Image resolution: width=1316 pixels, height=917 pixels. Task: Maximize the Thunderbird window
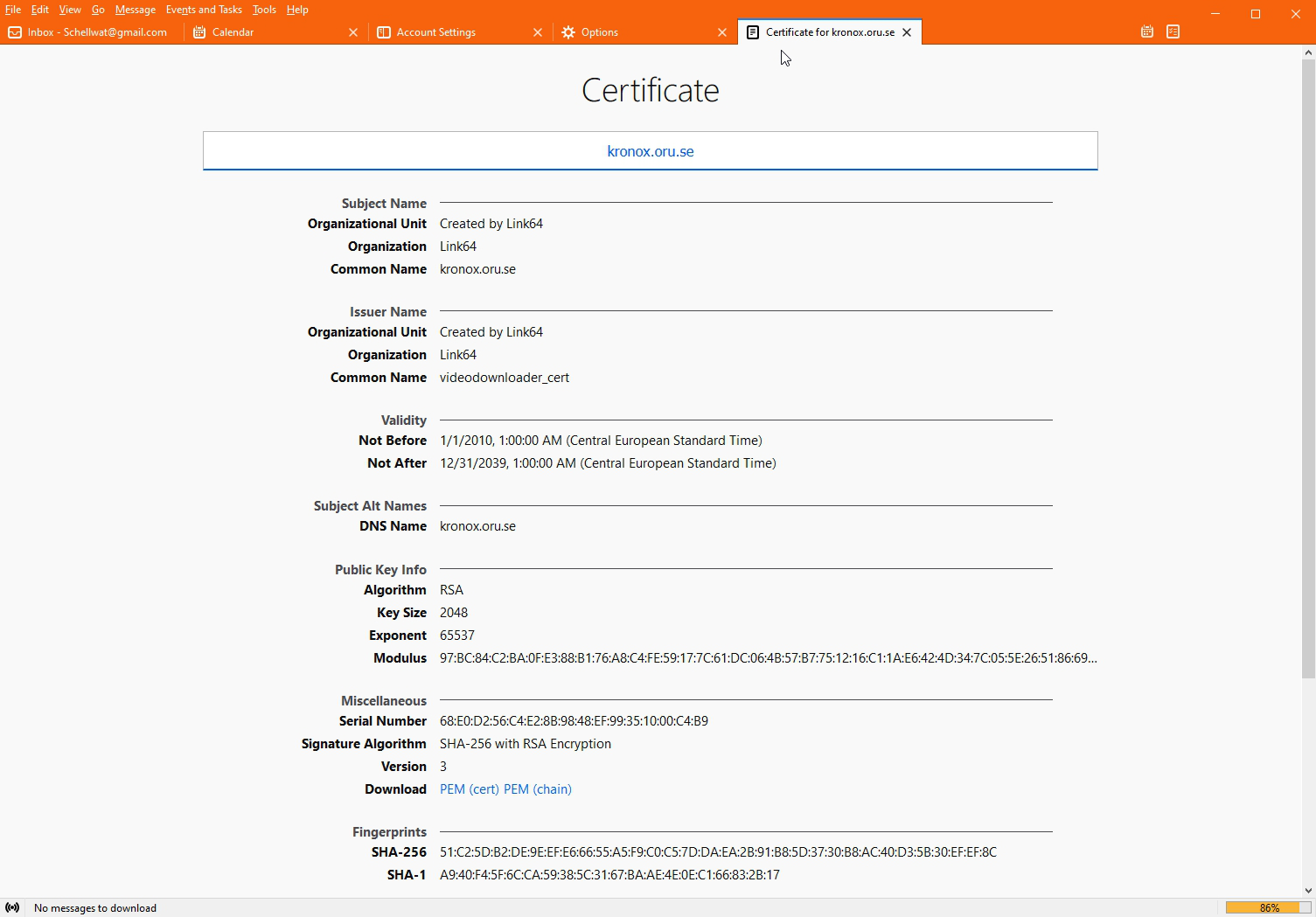1256,13
